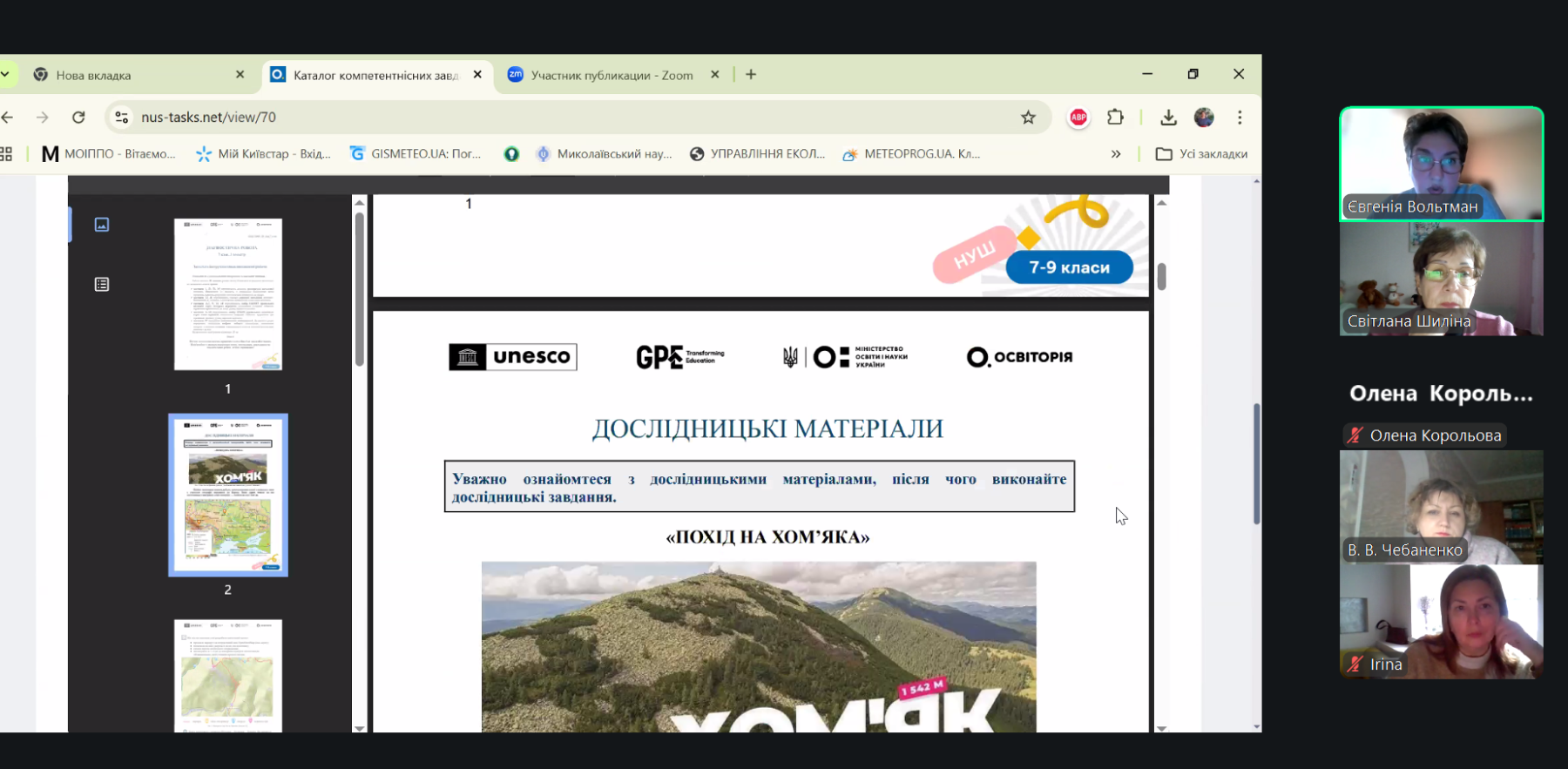Open the GISMETEO.UA bookmark
The width and height of the screenshot is (1568, 769).
pos(416,154)
